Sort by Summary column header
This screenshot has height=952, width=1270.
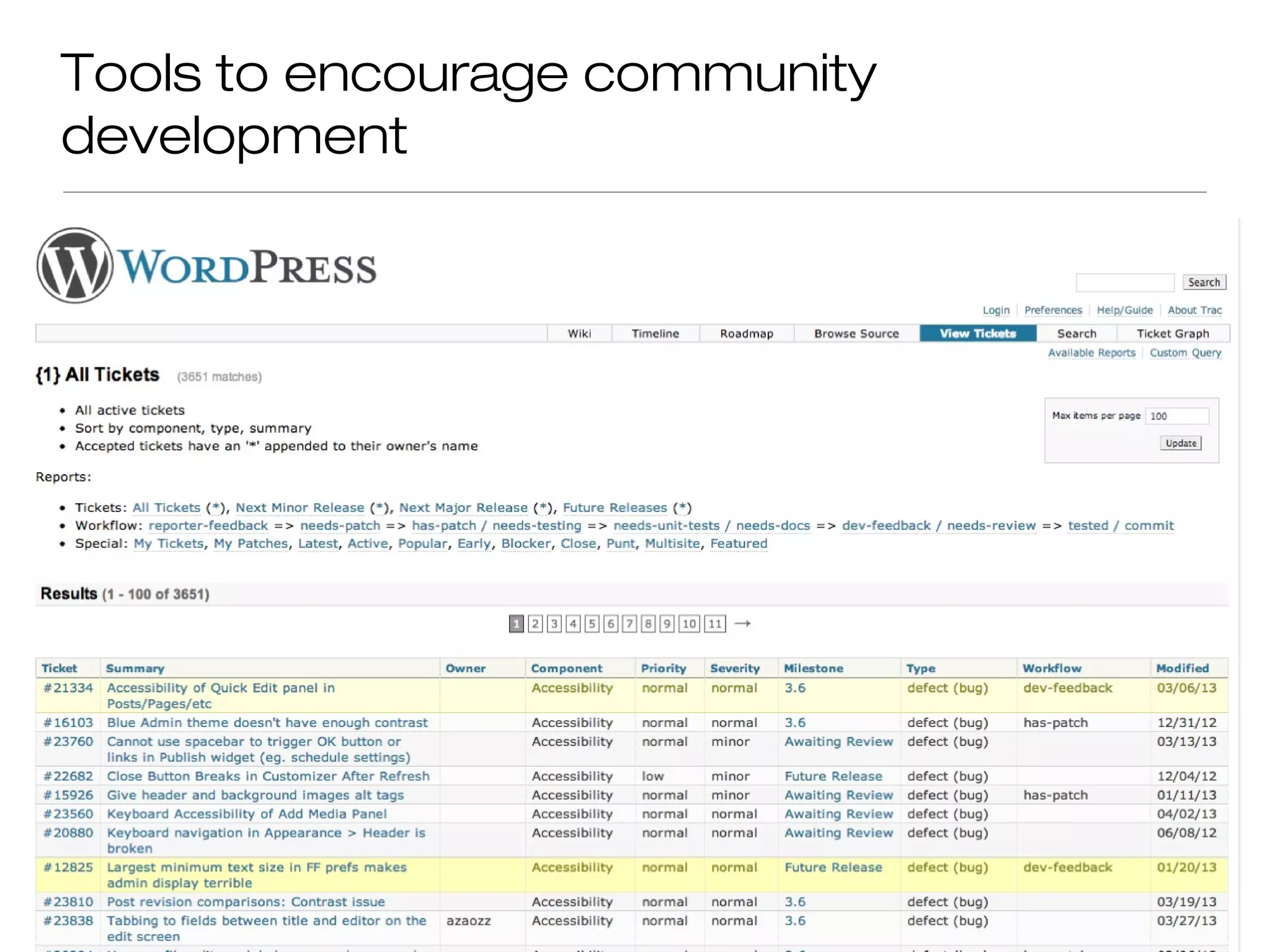click(135, 668)
